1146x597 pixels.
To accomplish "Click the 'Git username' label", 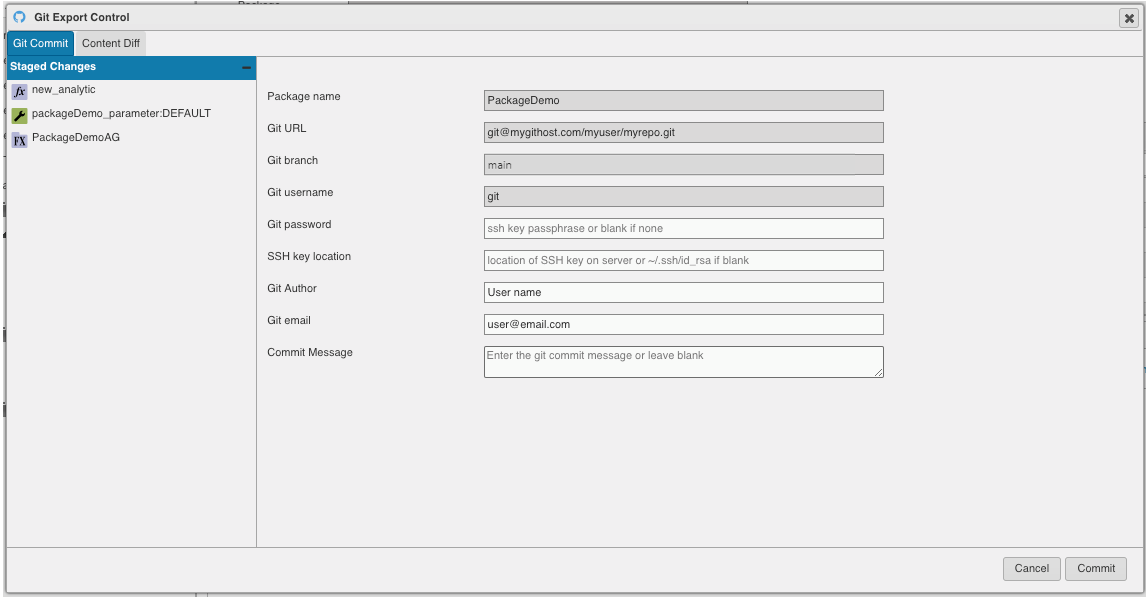I will click(x=300, y=192).
